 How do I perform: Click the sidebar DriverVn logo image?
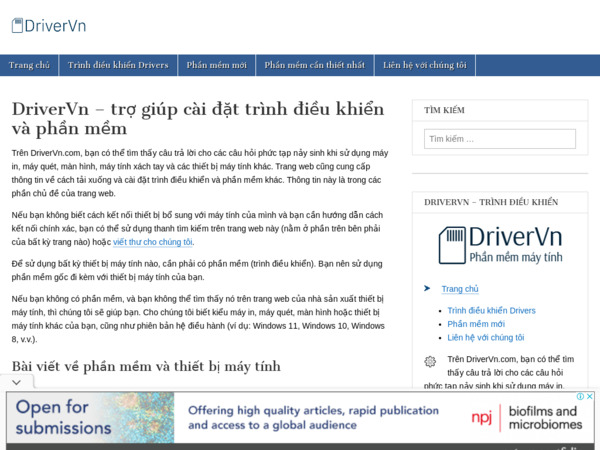tap(500, 245)
